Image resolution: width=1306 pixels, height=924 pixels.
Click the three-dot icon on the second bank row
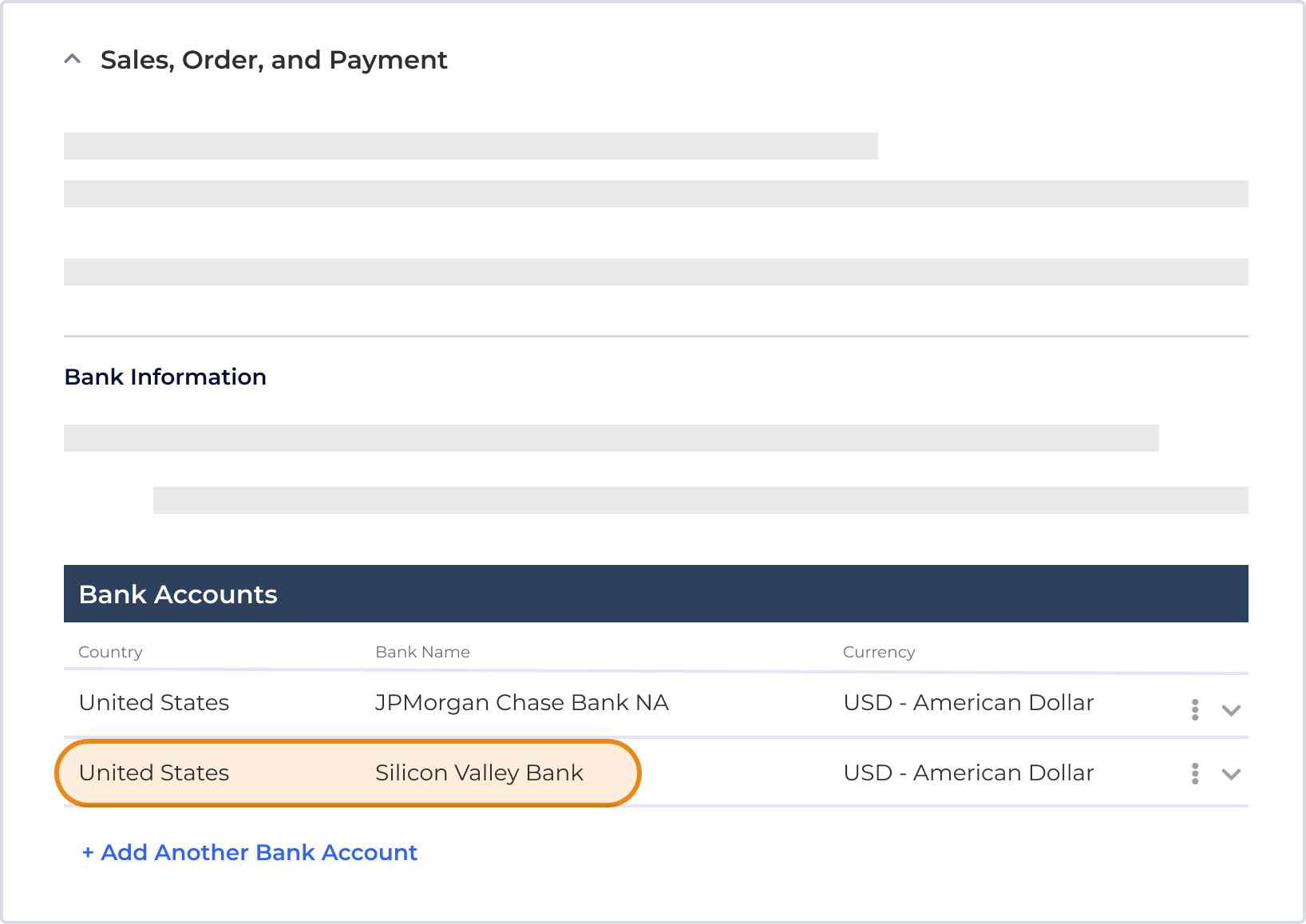coord(1195,772)
